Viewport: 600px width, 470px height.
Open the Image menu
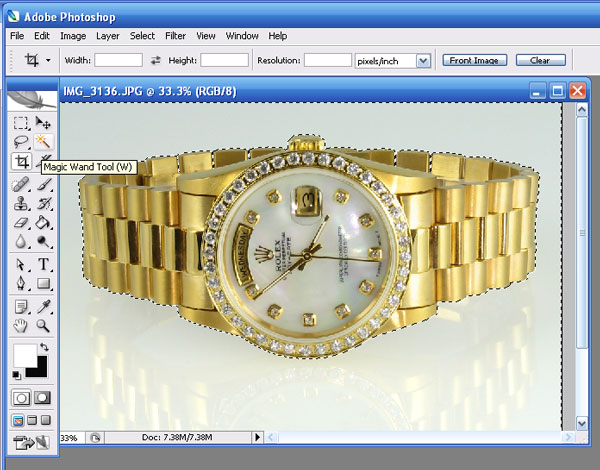(73, 36)
